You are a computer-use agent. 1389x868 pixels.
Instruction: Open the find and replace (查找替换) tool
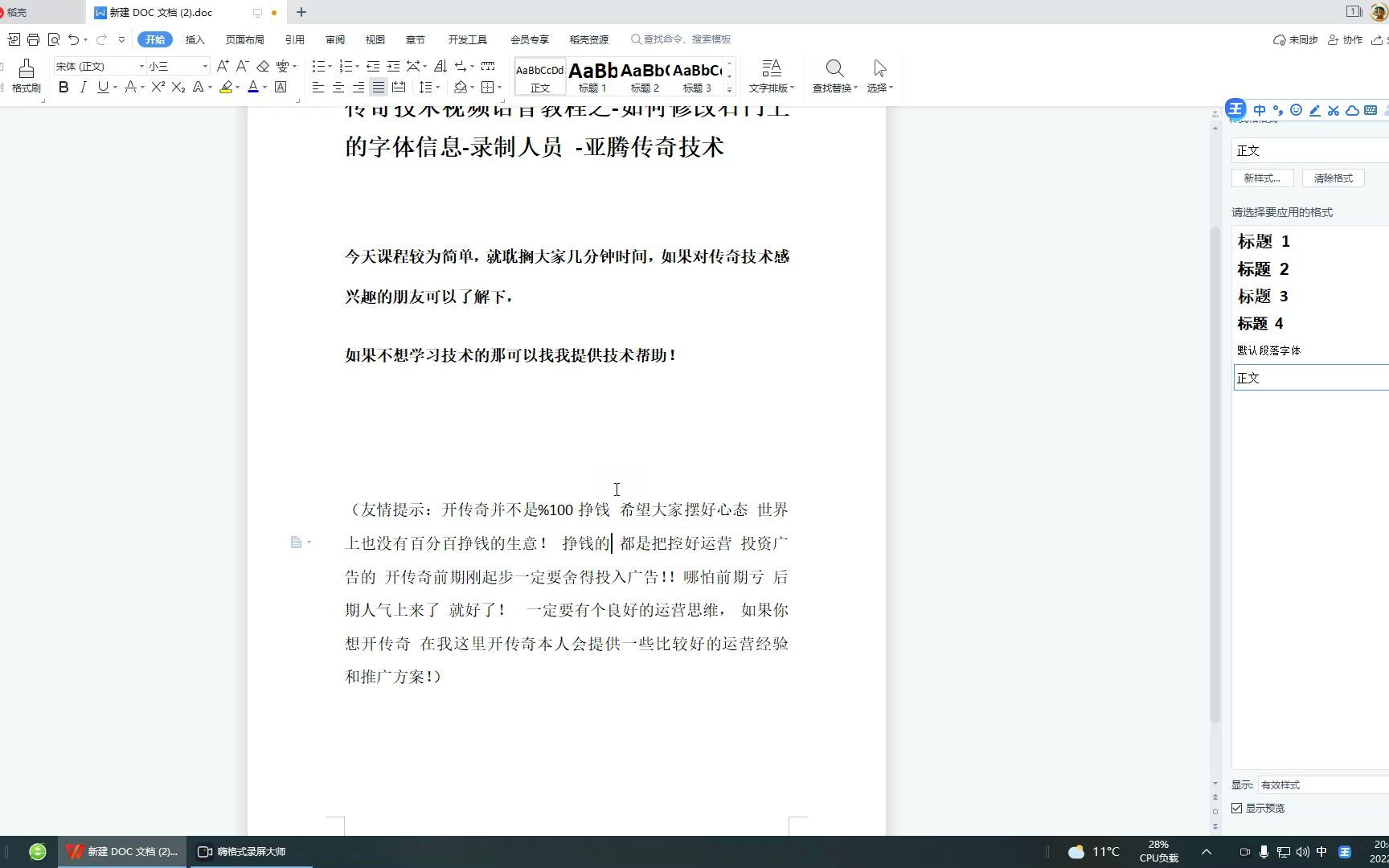(834, 76)
